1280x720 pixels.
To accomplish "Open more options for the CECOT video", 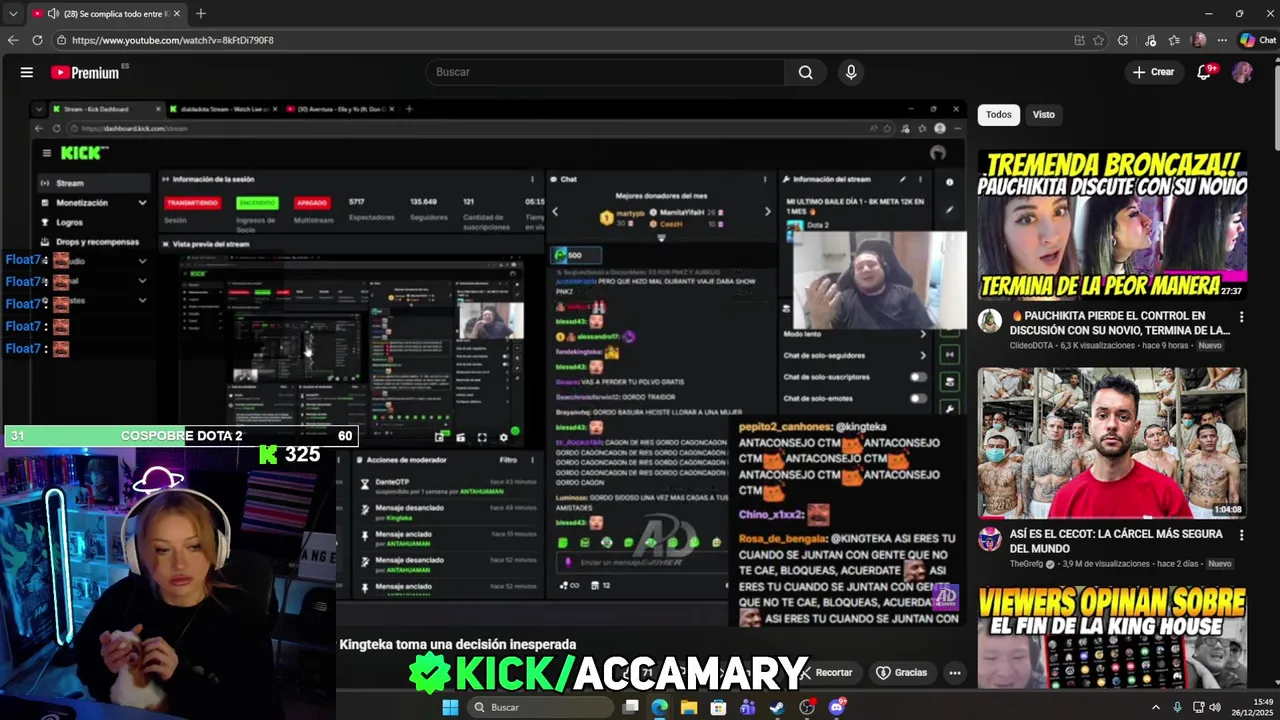I will (1241, 535).
